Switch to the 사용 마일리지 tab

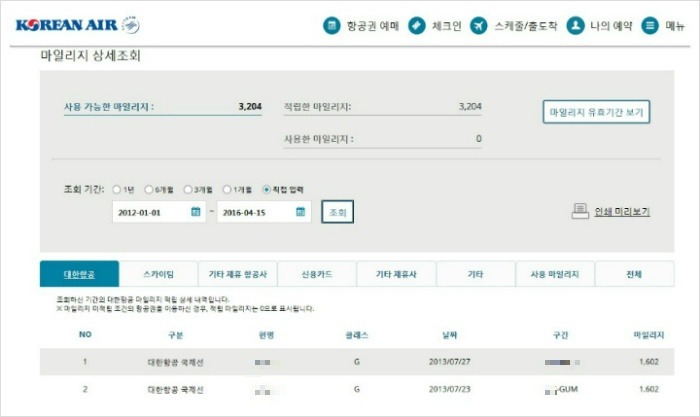[x=555, y=274]
